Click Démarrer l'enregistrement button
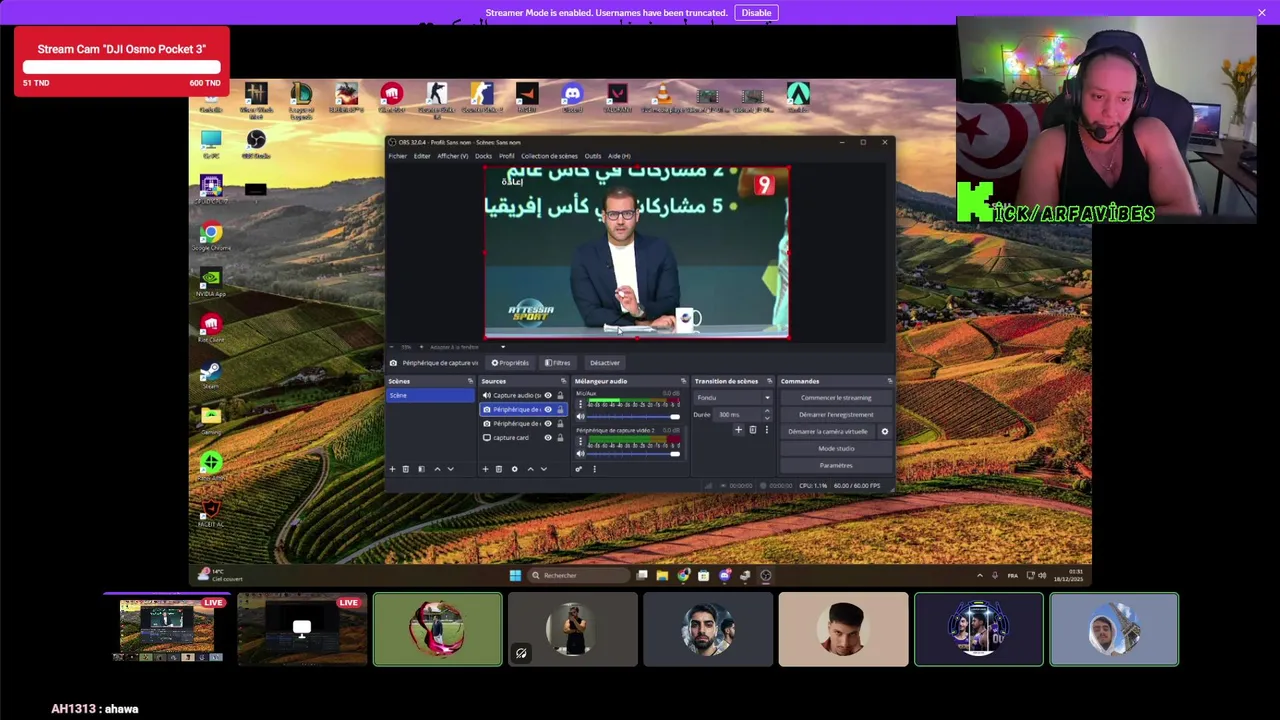Screen dimensions: 1280x720 [x=836, y=414]
